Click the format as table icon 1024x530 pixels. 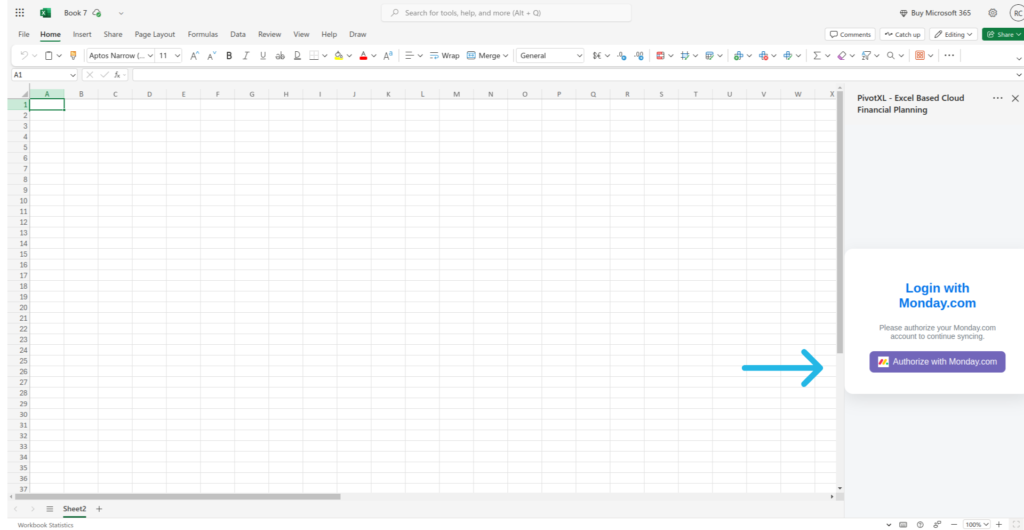click(x=709, y=56)
